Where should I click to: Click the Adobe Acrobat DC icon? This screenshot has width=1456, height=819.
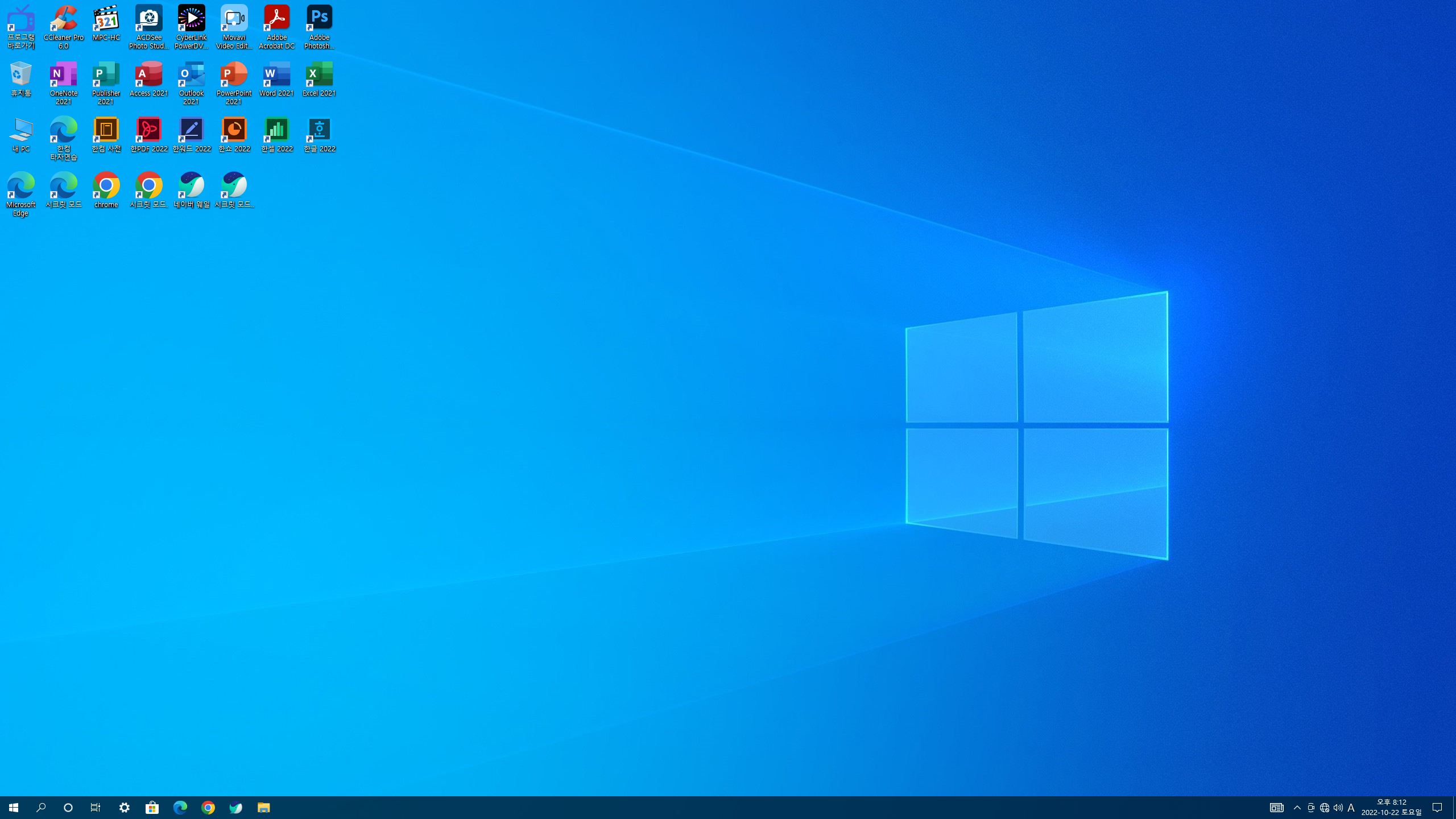click(276, 26)
